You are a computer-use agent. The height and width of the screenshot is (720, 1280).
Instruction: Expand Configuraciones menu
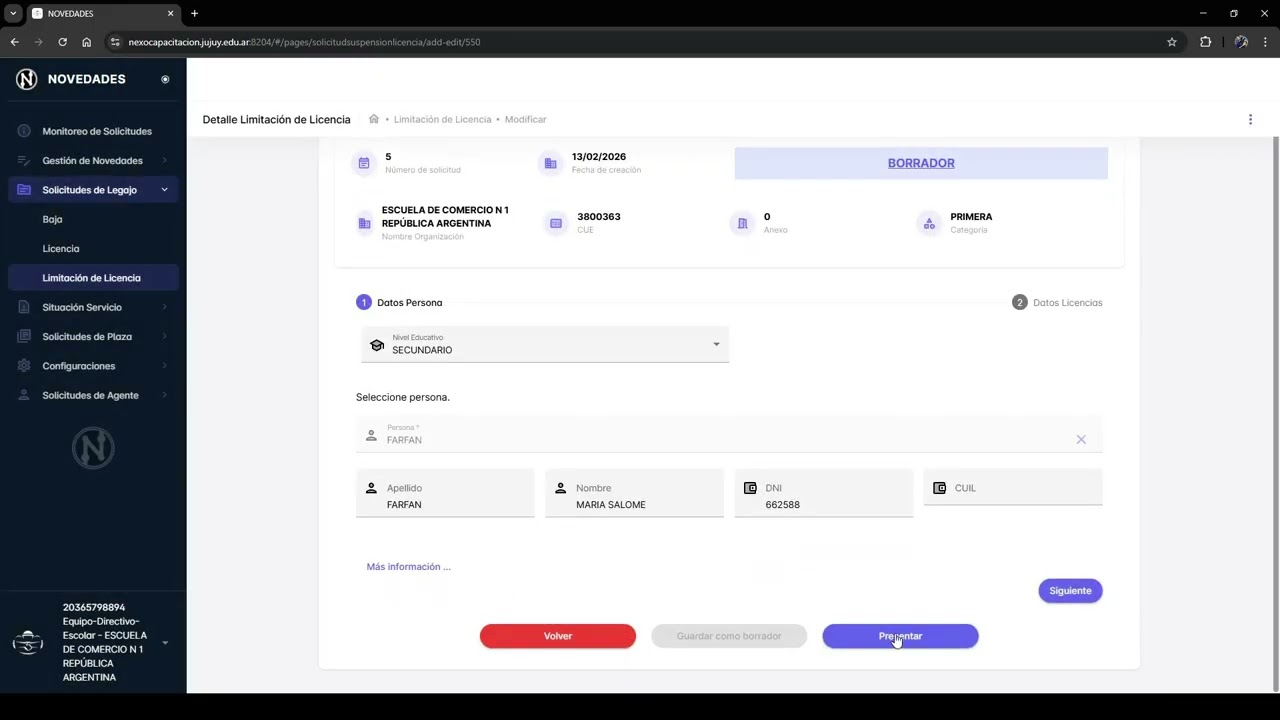coord(93,366)
